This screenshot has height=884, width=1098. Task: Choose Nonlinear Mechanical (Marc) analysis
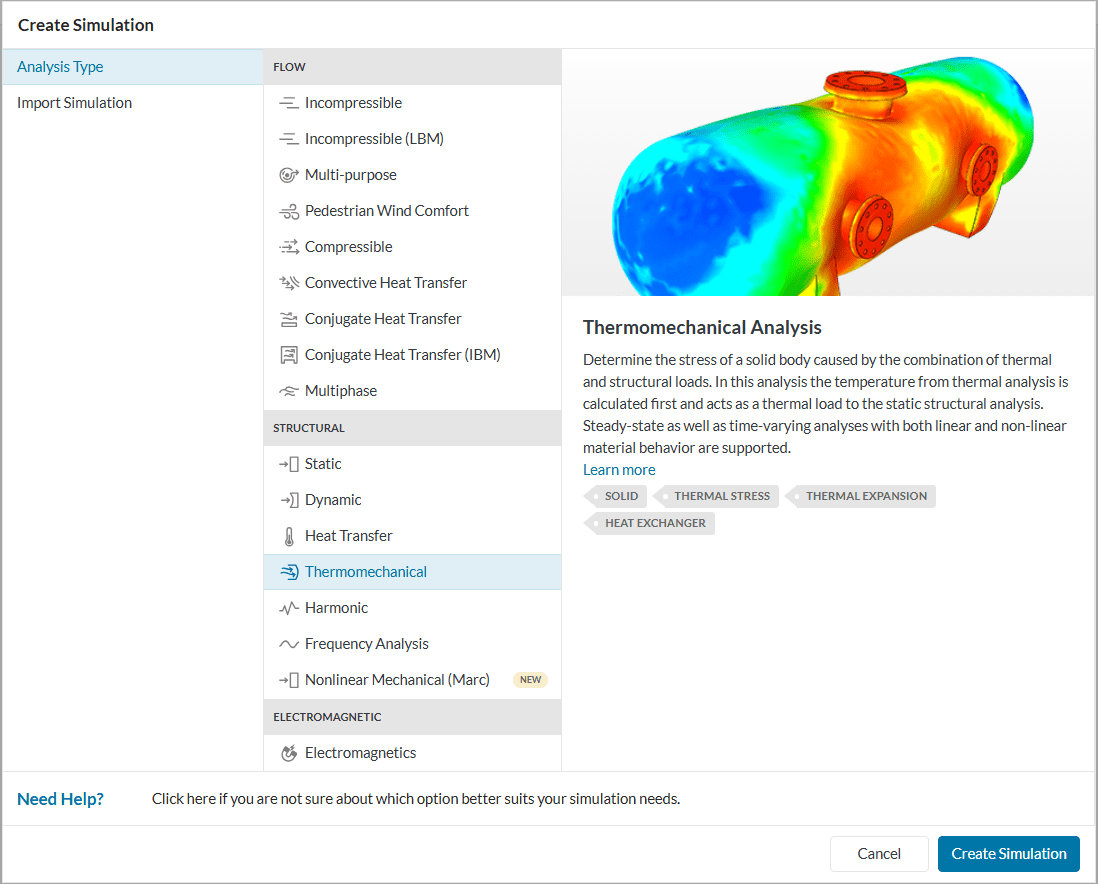397,680
